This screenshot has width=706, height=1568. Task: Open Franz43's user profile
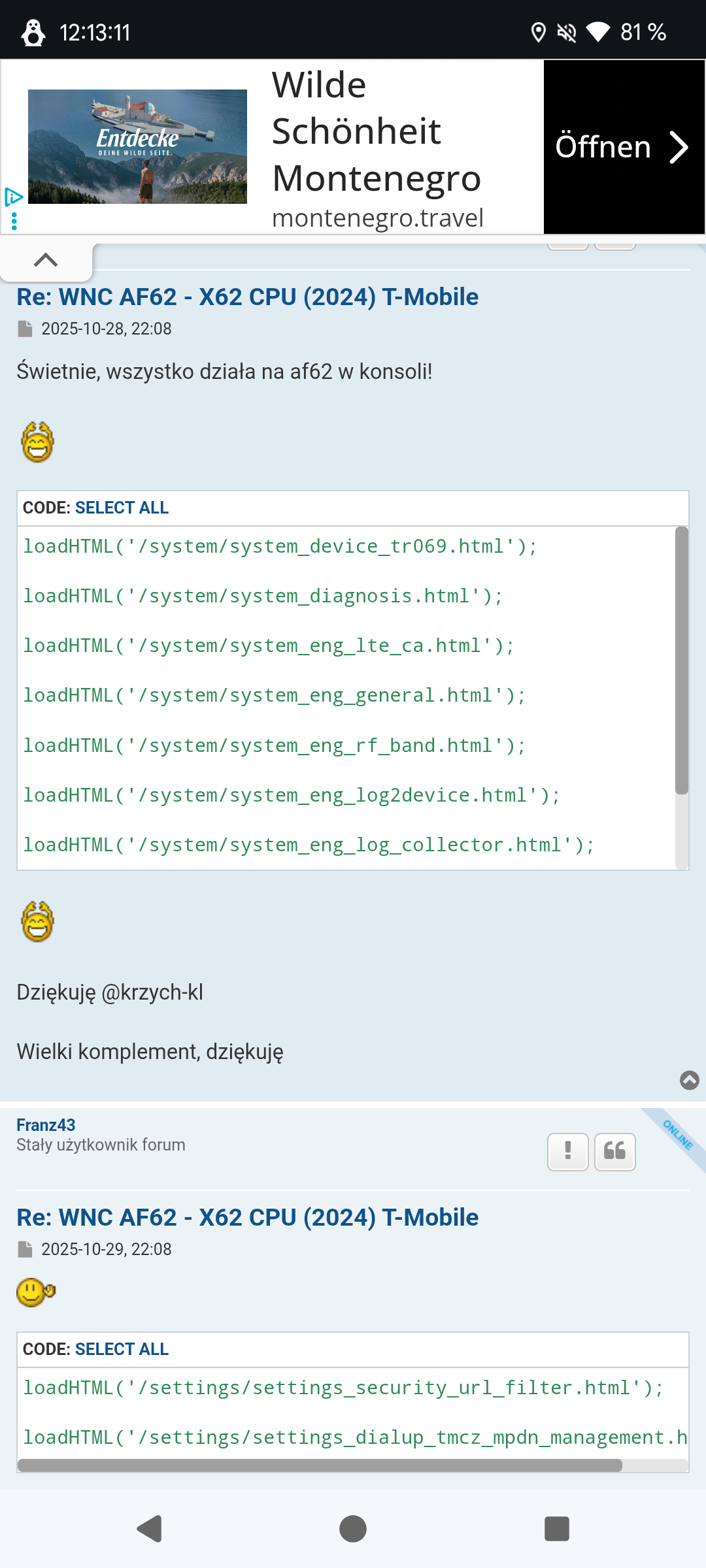46,1124
